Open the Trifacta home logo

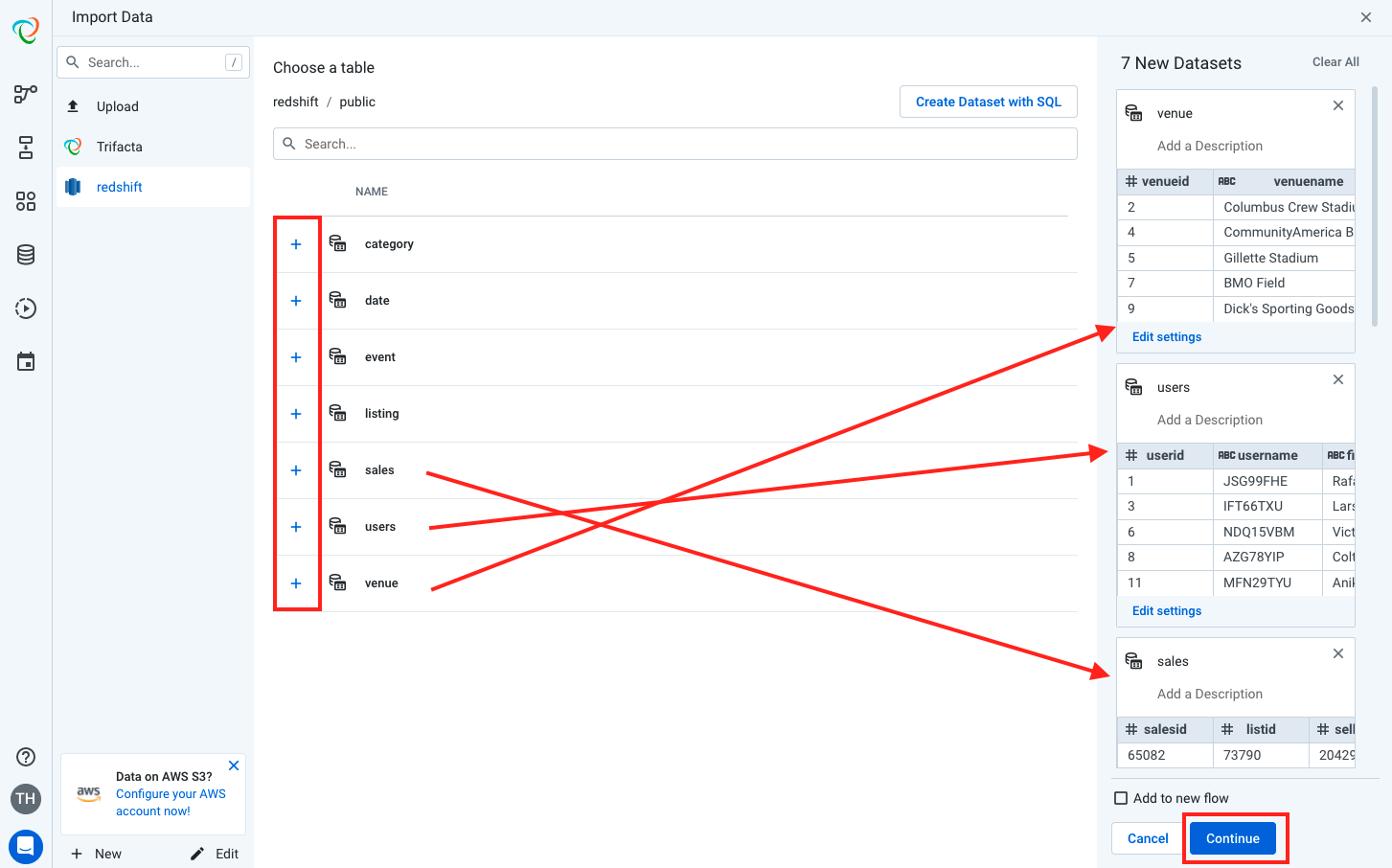25,30
